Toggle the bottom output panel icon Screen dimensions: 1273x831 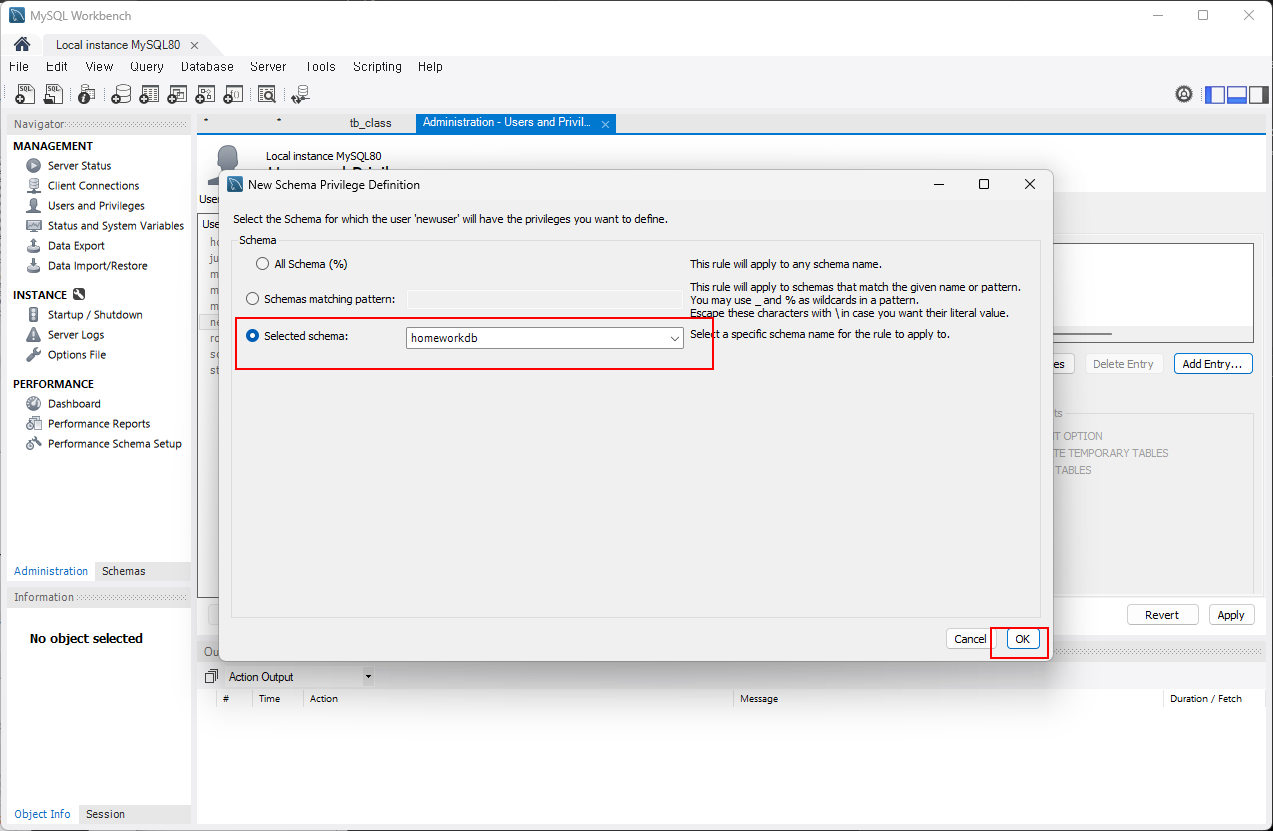(x=1237, y=95)
